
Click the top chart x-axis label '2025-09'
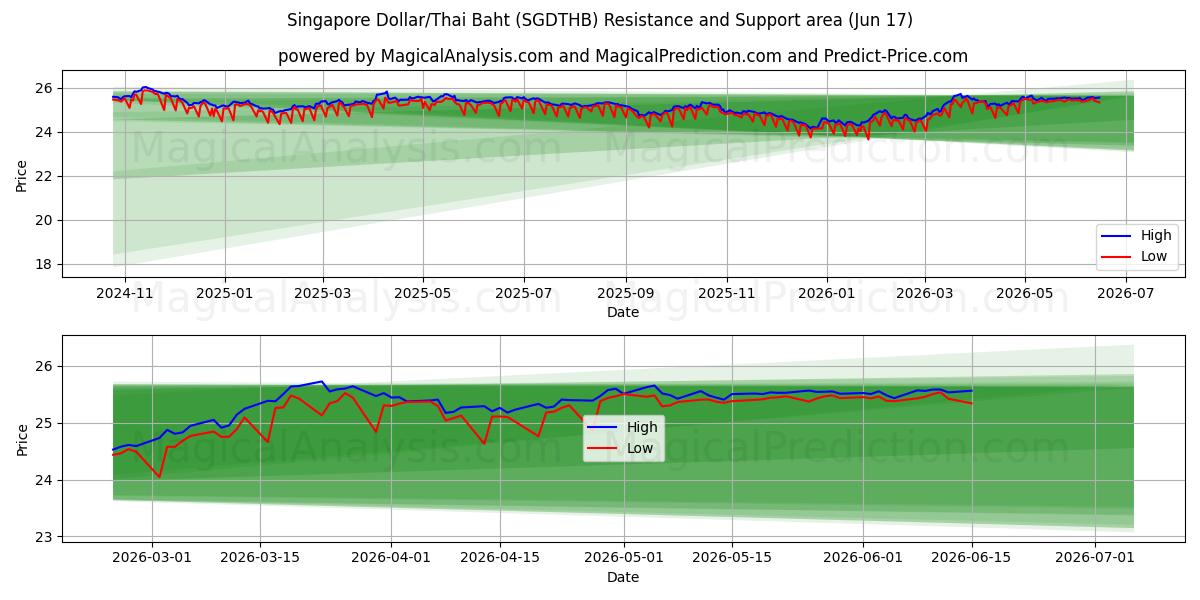pyautogui.click(x=626, y=295)
